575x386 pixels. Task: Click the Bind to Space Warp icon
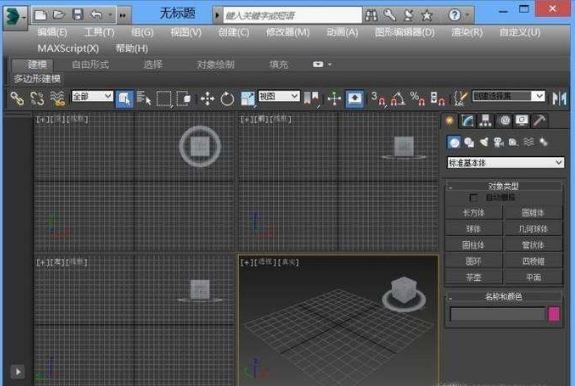tap(58, 98)
